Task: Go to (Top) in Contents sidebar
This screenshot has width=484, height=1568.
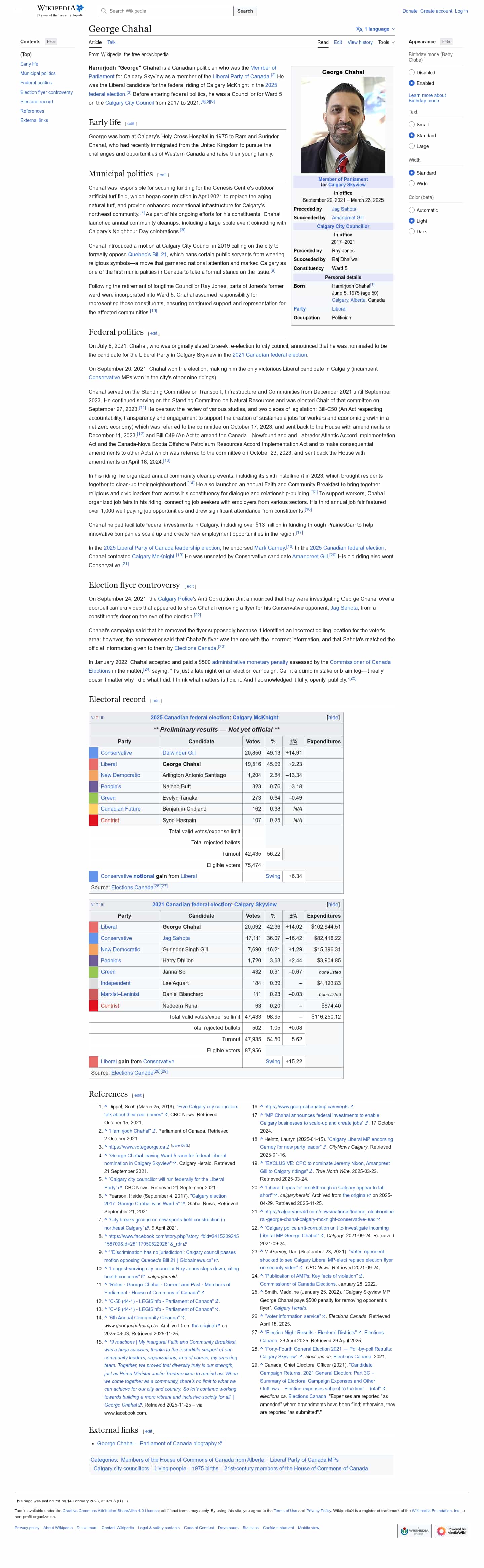Action: pos(26,55)
